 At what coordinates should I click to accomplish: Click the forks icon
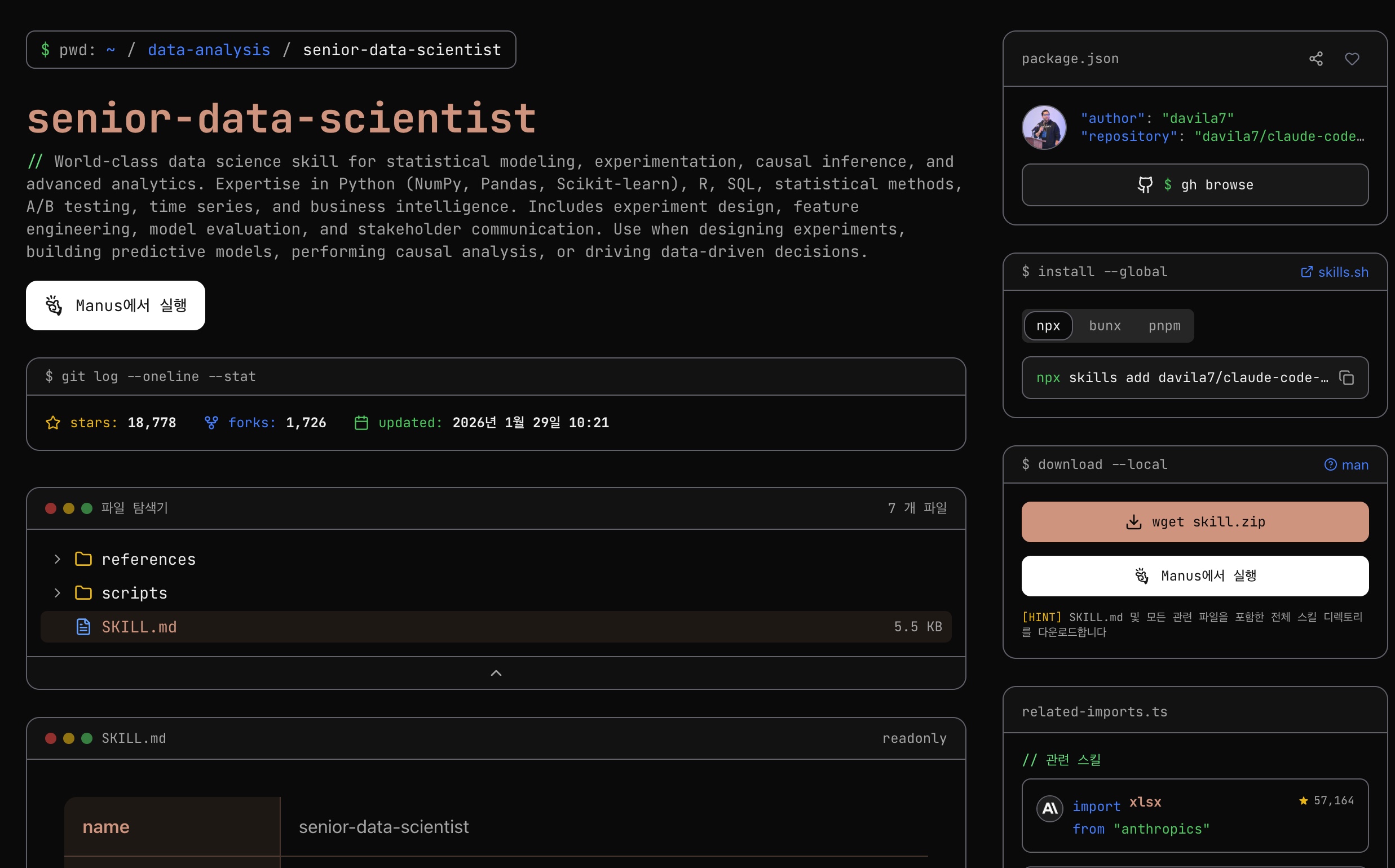[x=211, y=423]
